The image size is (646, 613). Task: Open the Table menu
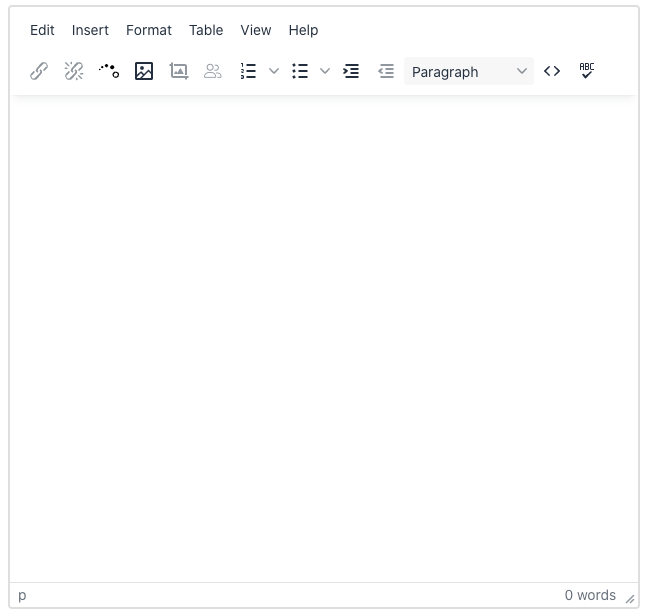(206, 30)
